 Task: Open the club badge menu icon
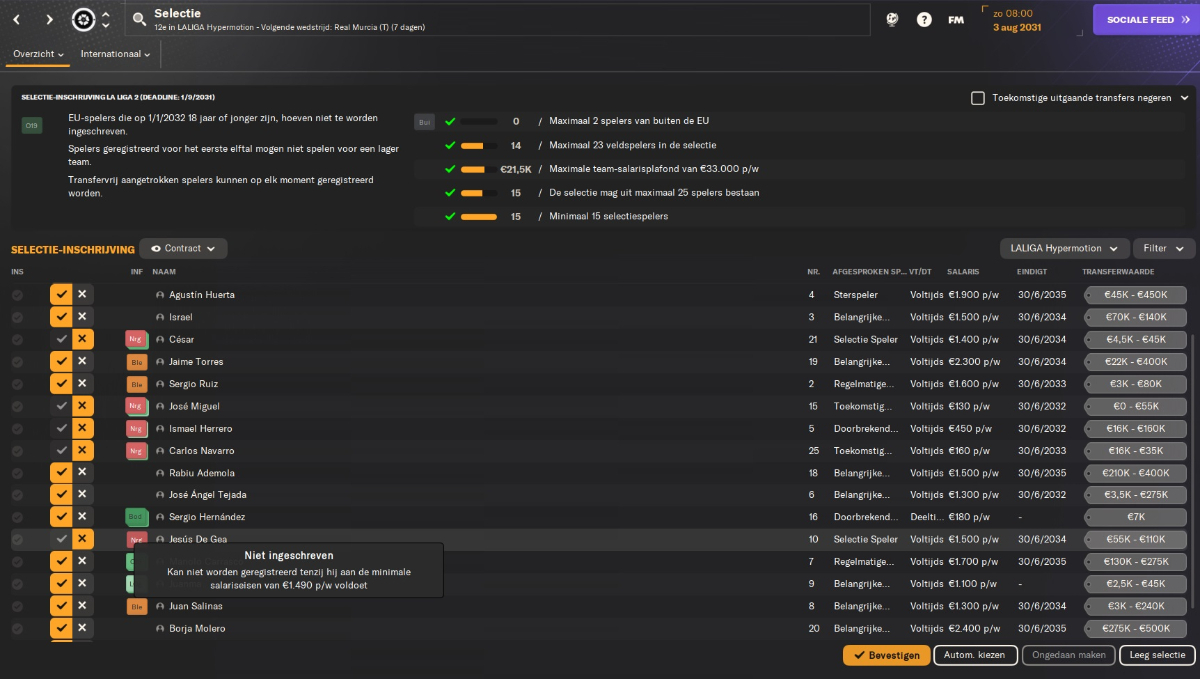84,19
